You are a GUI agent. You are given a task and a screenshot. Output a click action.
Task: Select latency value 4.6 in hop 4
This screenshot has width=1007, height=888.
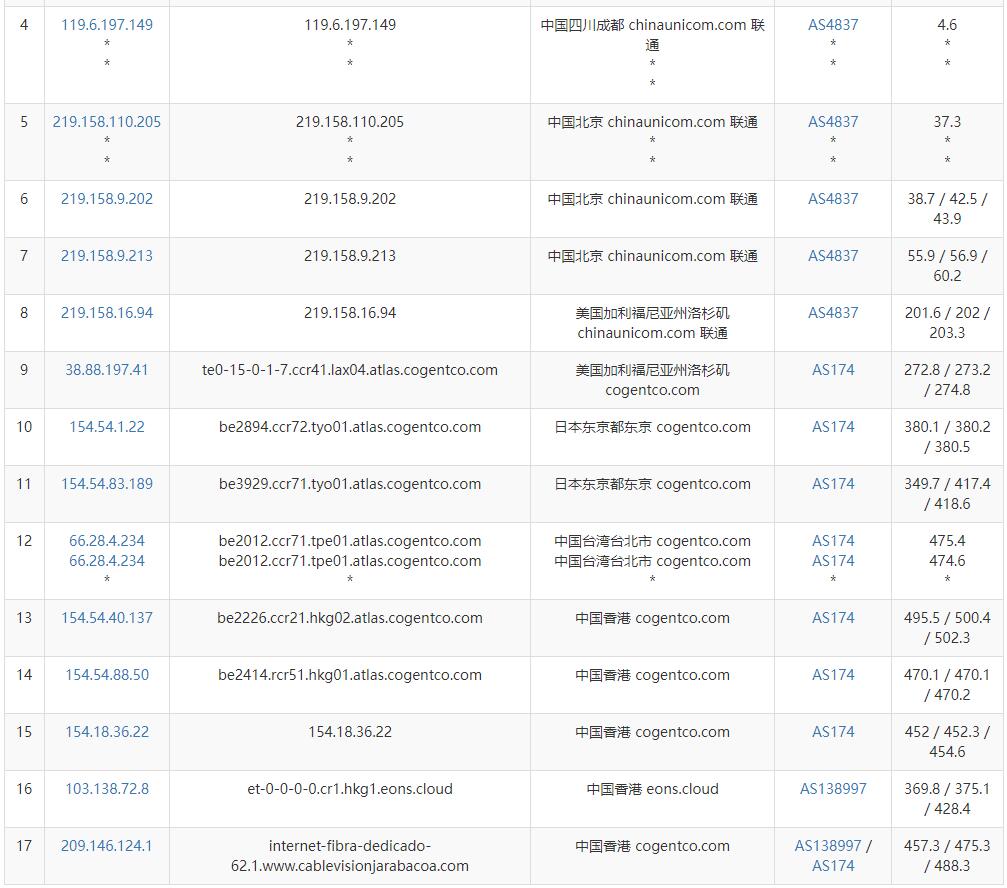pos(947,25)
